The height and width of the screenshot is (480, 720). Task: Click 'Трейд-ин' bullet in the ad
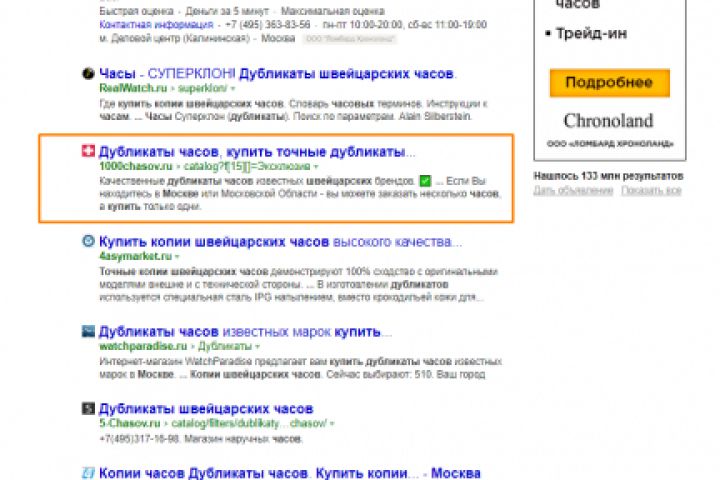(x=591, y=34)
